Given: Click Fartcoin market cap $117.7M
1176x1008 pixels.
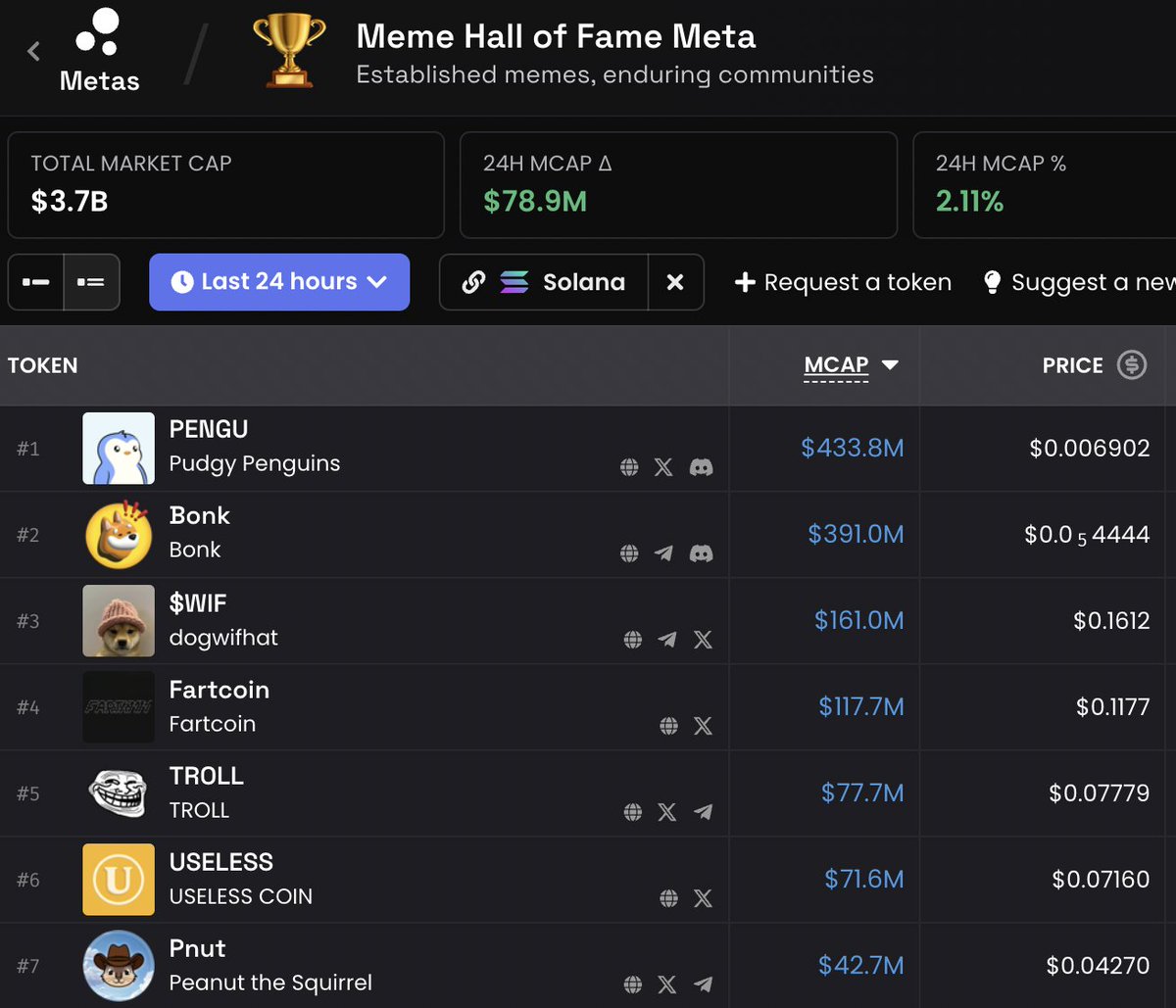Looking at the screenshot, I should coord(861,707).
